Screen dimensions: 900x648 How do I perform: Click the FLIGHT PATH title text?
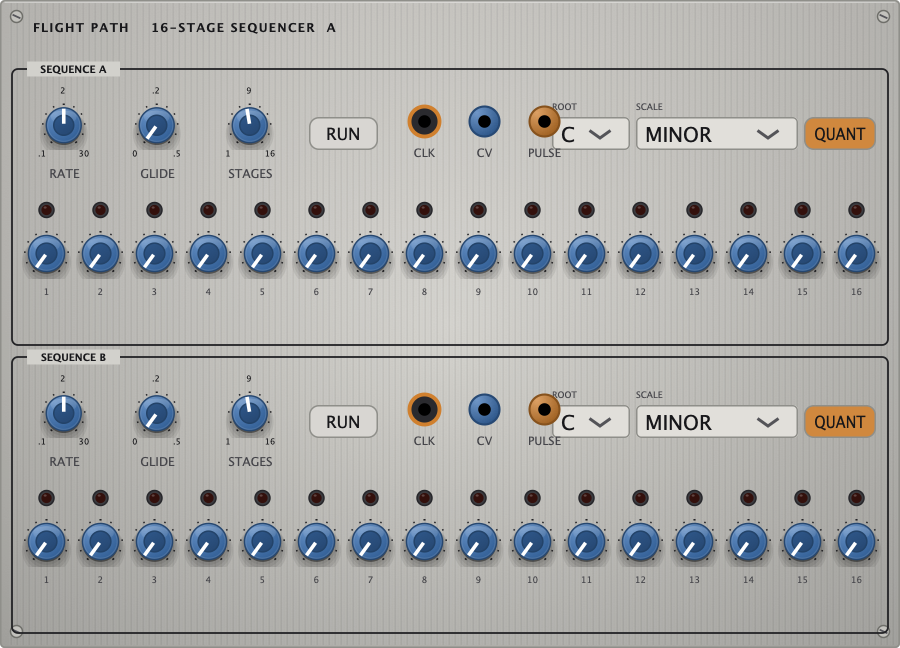click(x=81, y=28)
